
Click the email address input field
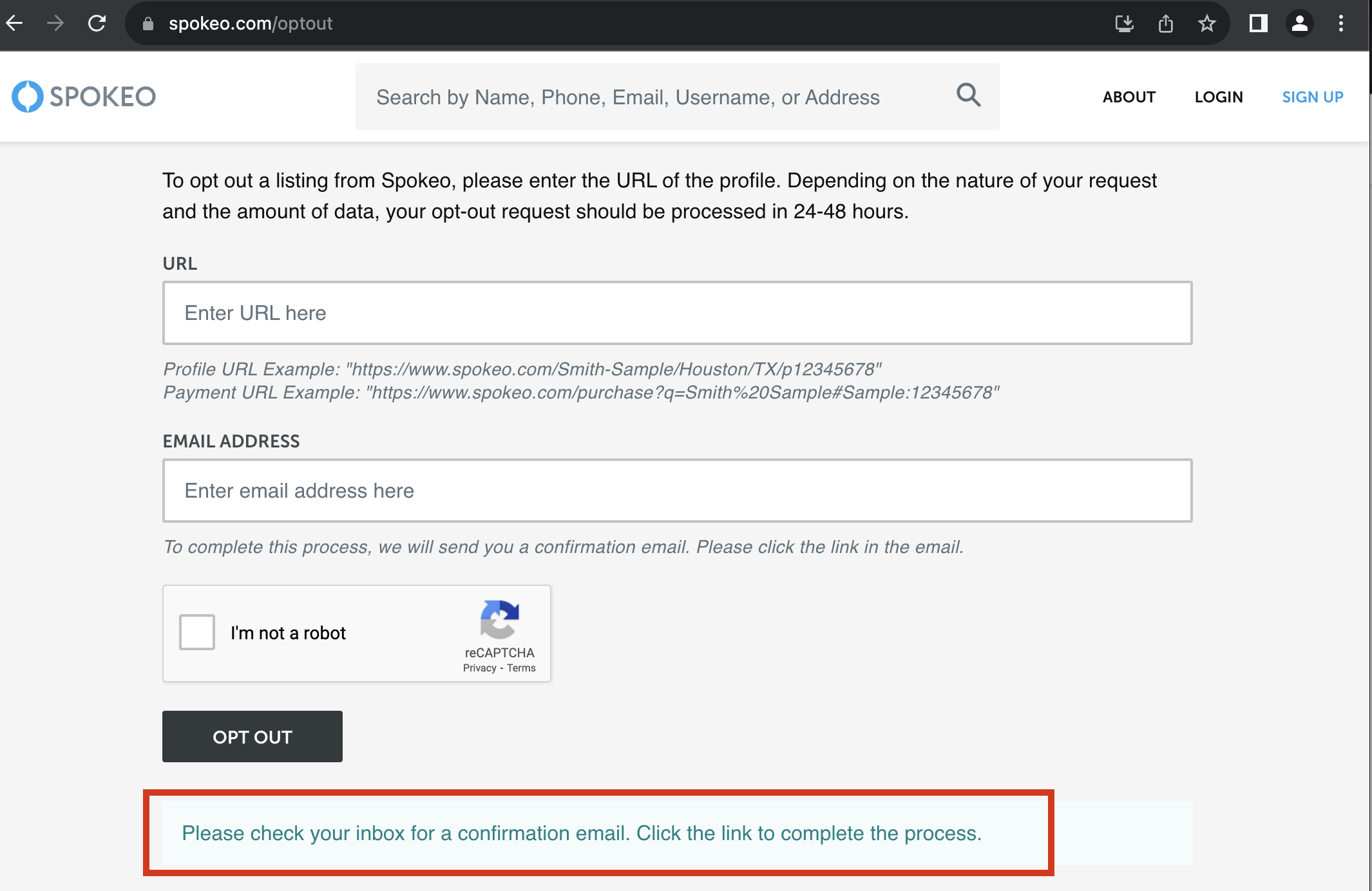tap(678, 491)
